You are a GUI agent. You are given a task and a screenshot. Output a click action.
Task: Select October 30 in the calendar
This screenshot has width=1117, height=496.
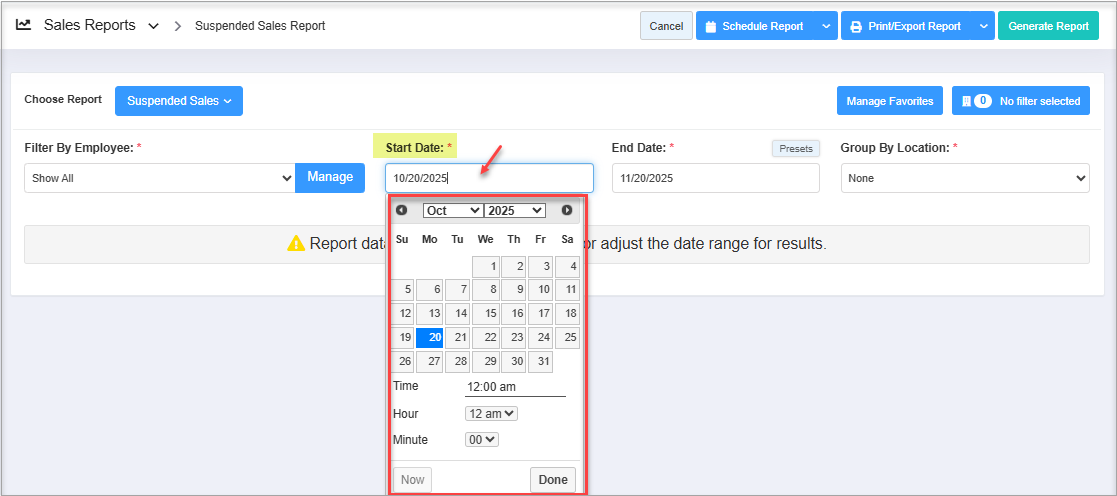[x=514, y=361]
